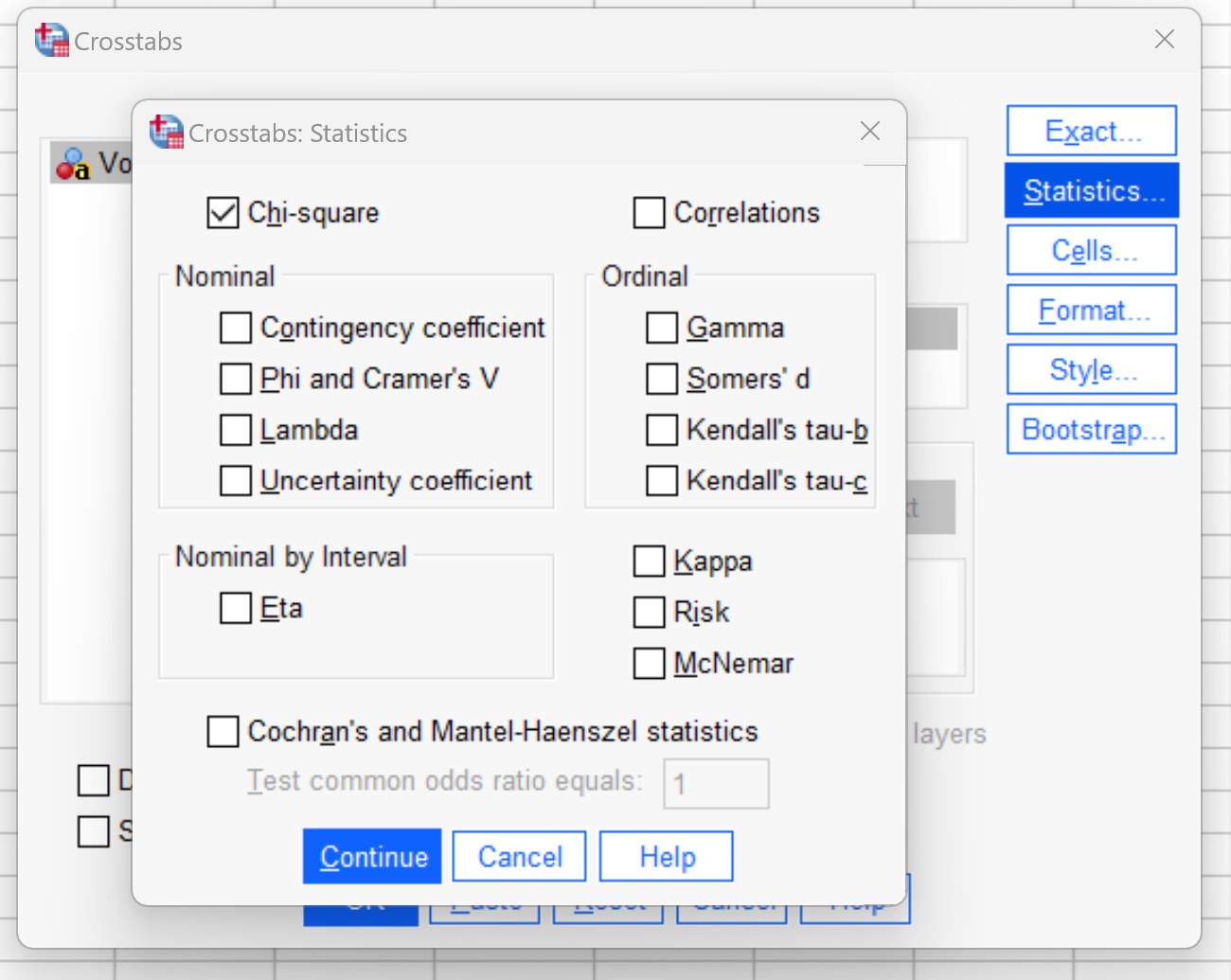Viewport: 1231px width, 980px height.
Task: Toggle the Gamma checkbox
Action: [662, 328]
